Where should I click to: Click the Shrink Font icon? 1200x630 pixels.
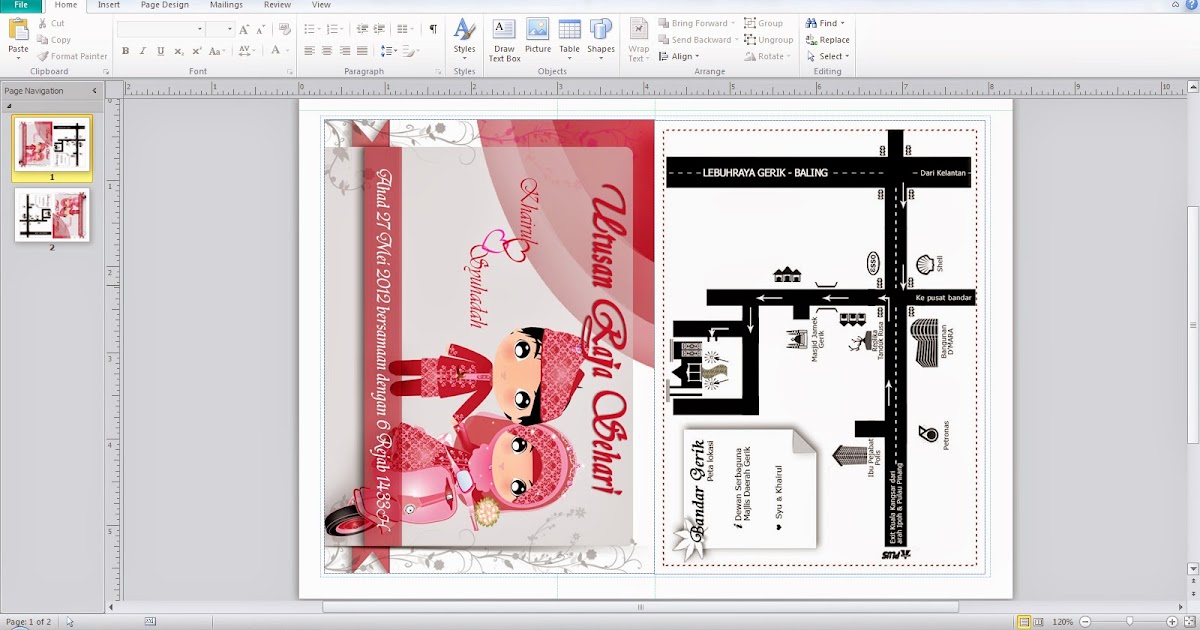259,30
